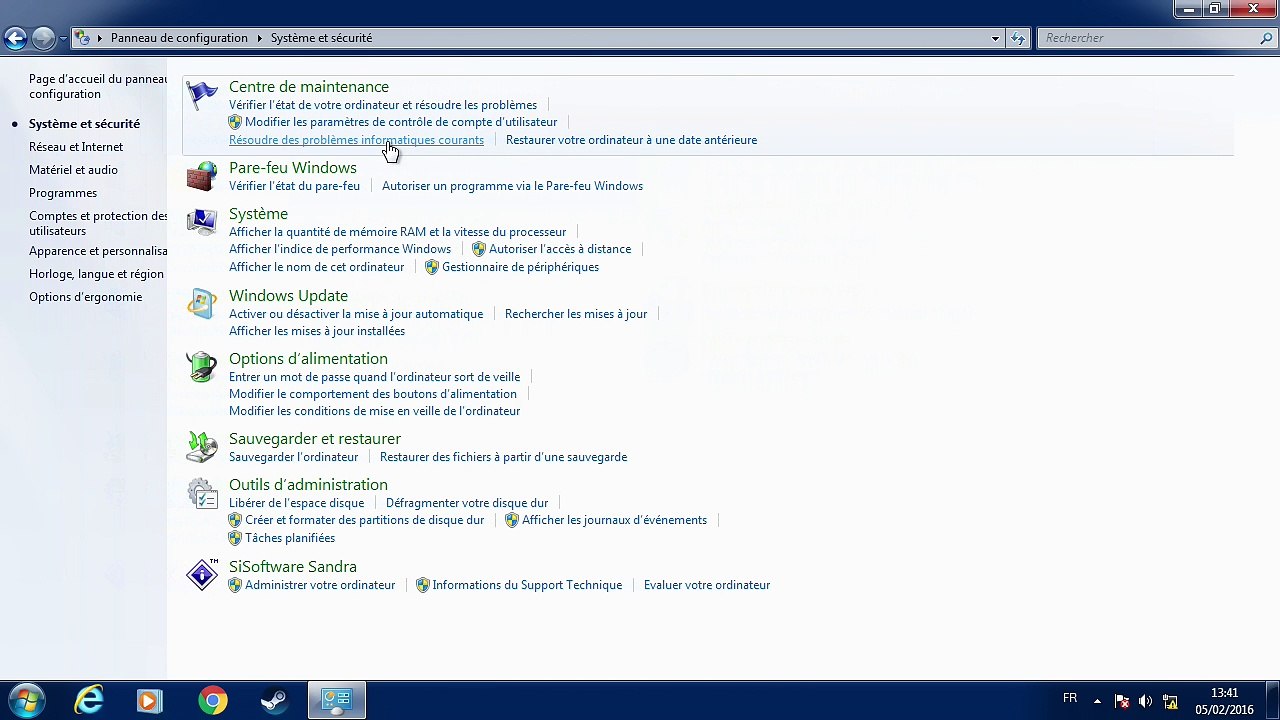Click Afficher l'indice de performance Windows
The height and width of the screenshot is (720, 1280).
[x=340, y=249]
